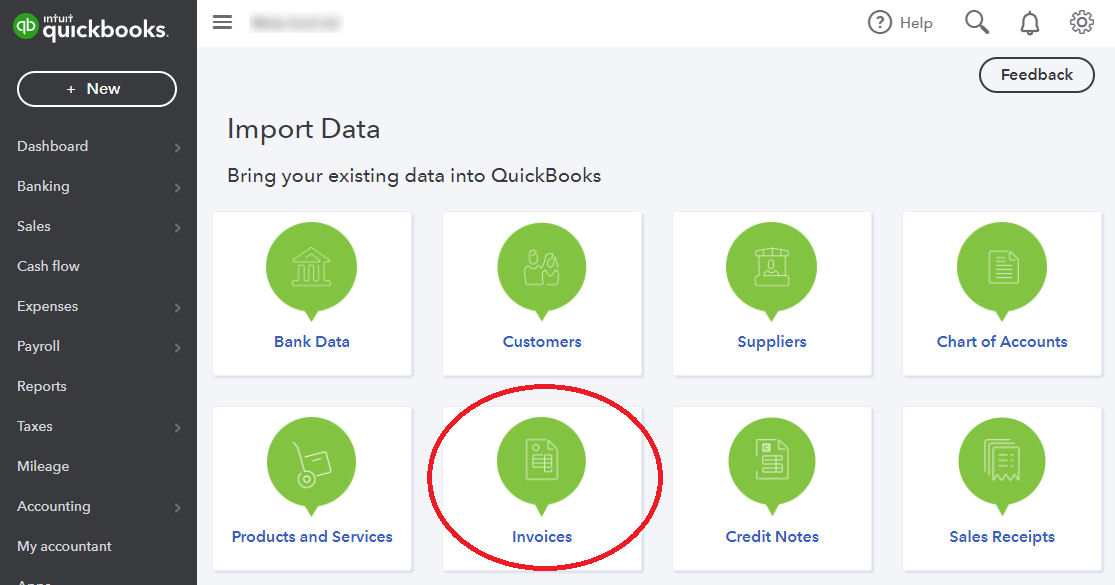This screenshot has height=585, width=1115.
Task: Open Cash flow in the sidebar
Action: (x=48, y=266)
